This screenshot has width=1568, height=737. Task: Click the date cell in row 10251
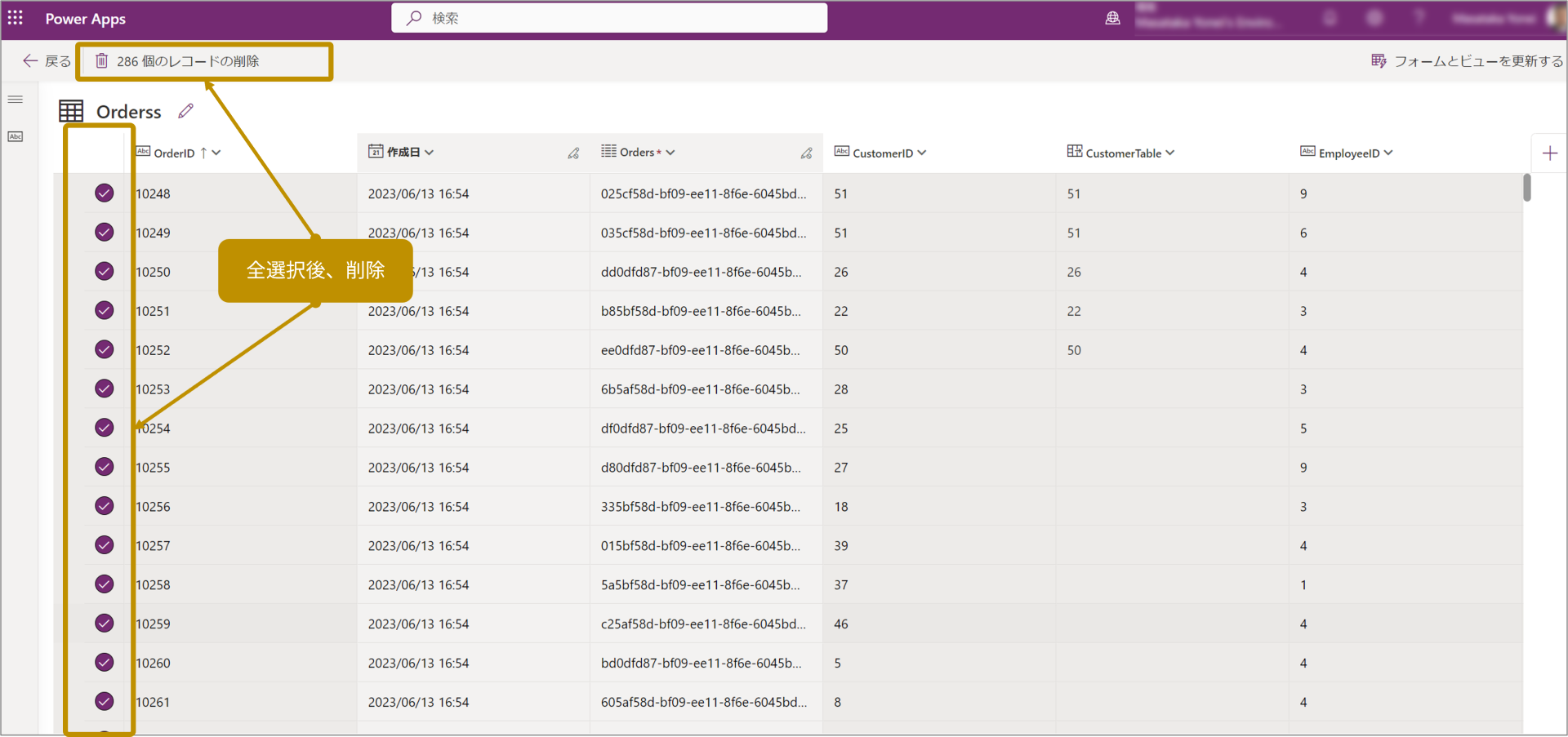(418, 311)
